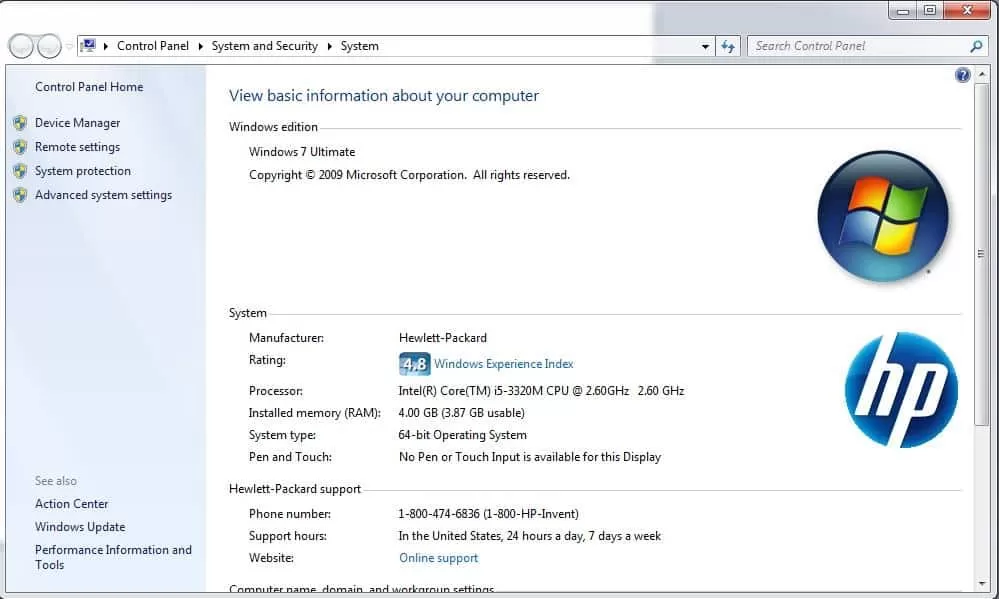Click the 4.00 GB installed memory value
This screenshot has height=599, width=999.
click(462, 413)
